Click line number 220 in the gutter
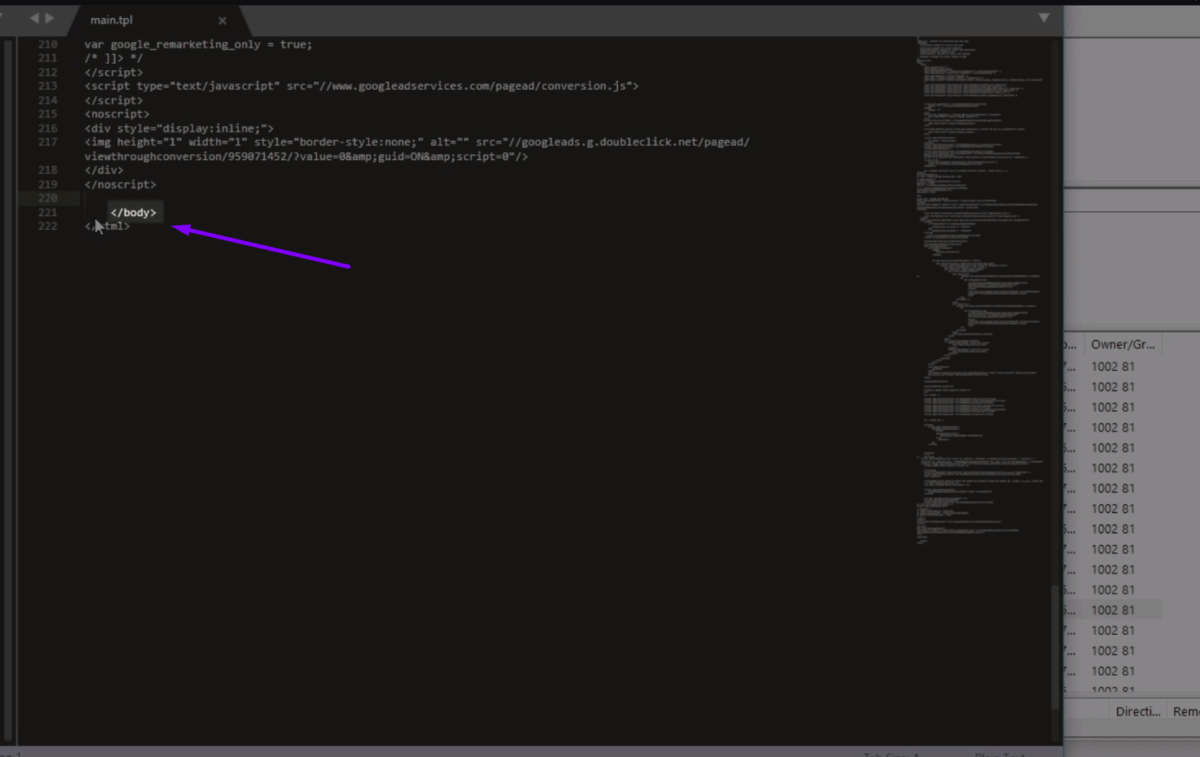This screenshot has width=1200, height=757. 47,198
